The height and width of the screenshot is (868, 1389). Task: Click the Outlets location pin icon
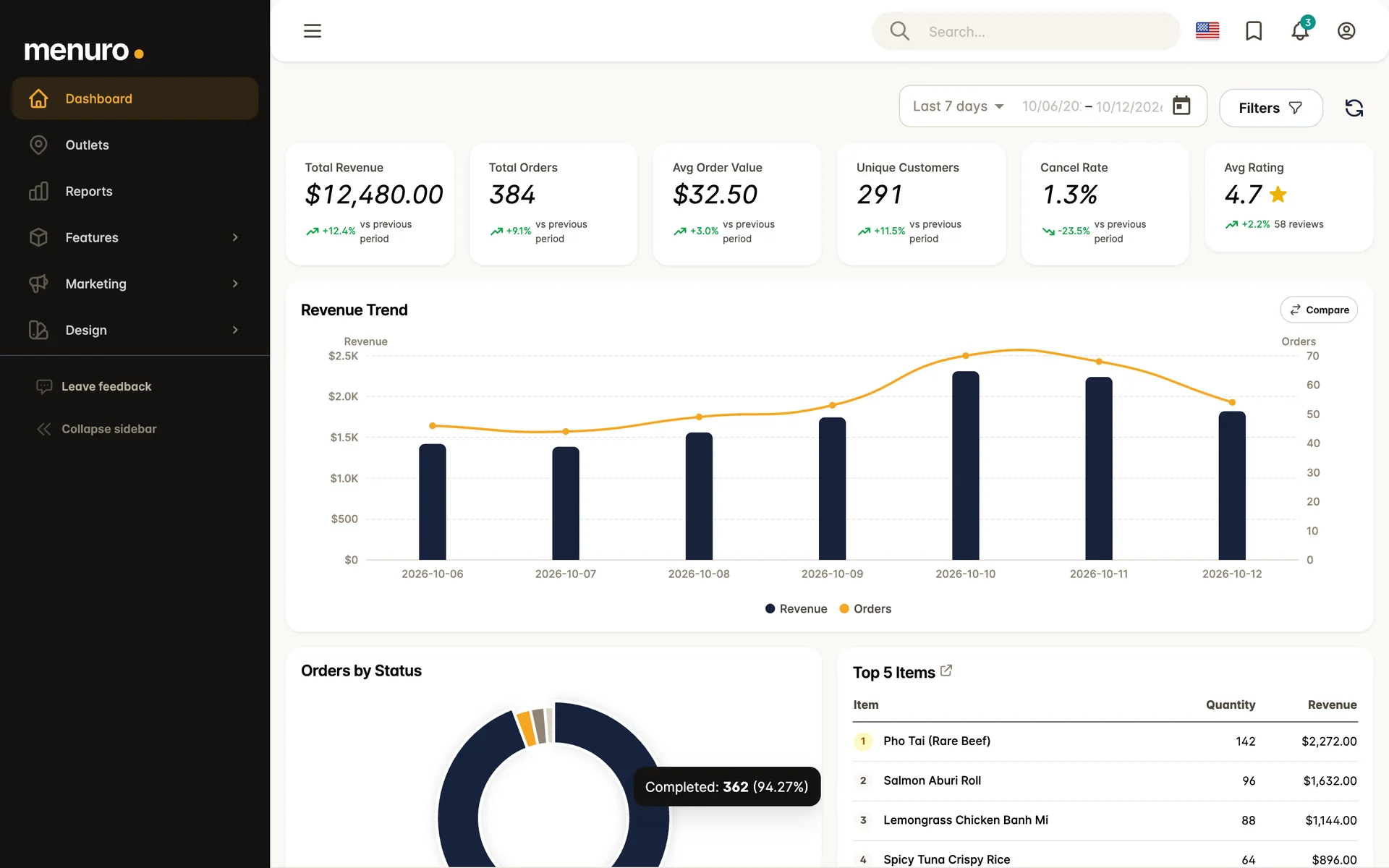coord(38,145)
